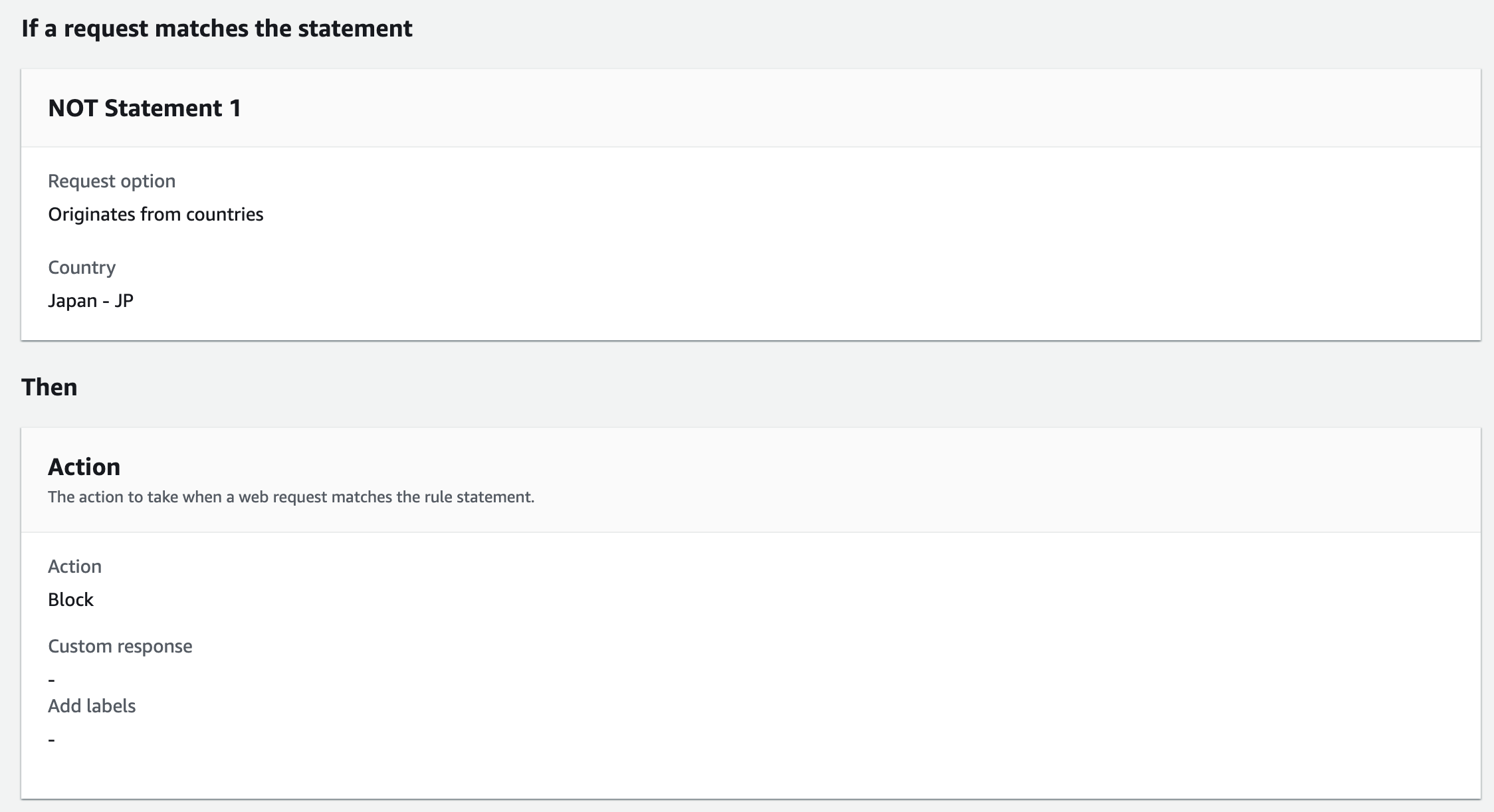Select the Block action value
This screenshot has width=1494, height=812.
pos(70,600)
